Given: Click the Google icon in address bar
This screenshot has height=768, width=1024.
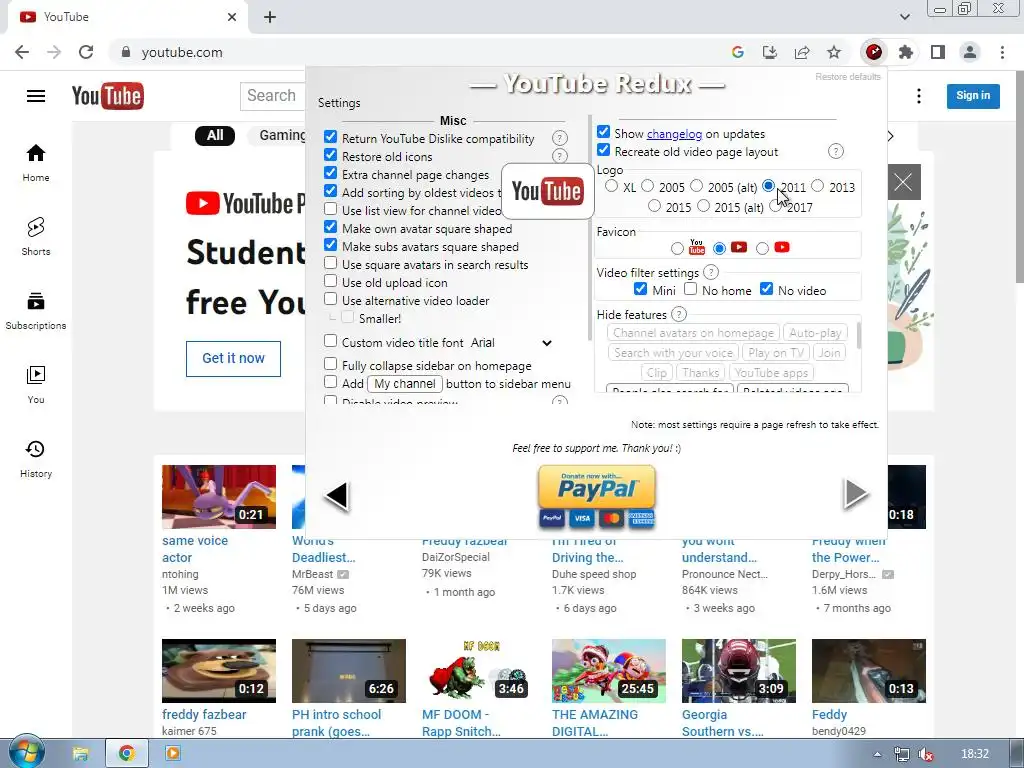Looking at the screenshot, I should [x=738, y=52].
